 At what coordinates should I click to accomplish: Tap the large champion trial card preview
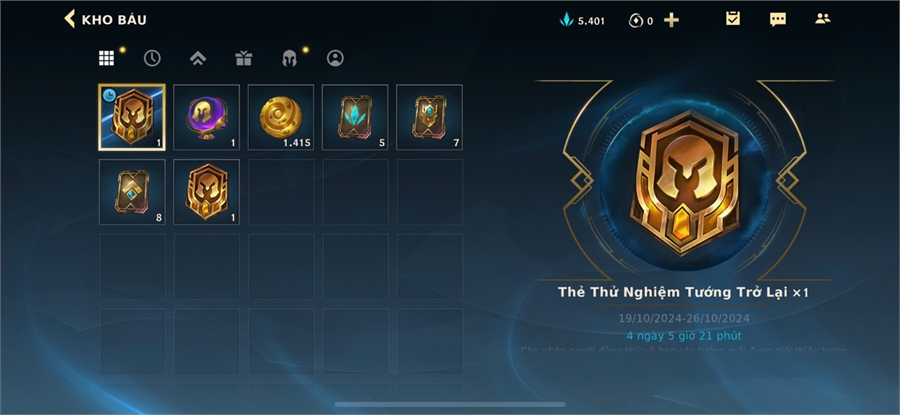(685, 182)
